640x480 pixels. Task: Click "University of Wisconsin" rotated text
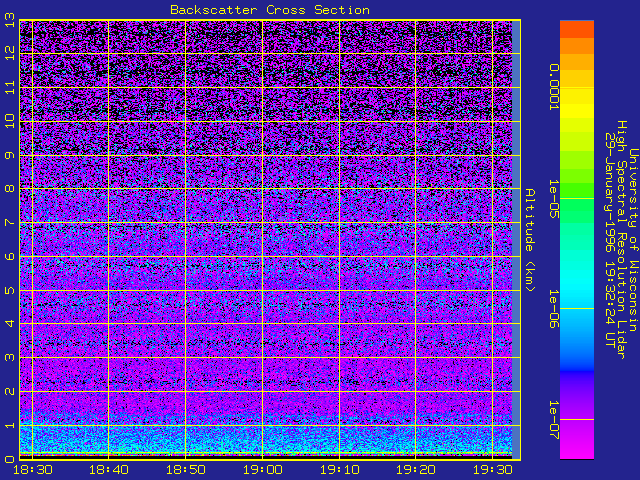pos(633,240)
